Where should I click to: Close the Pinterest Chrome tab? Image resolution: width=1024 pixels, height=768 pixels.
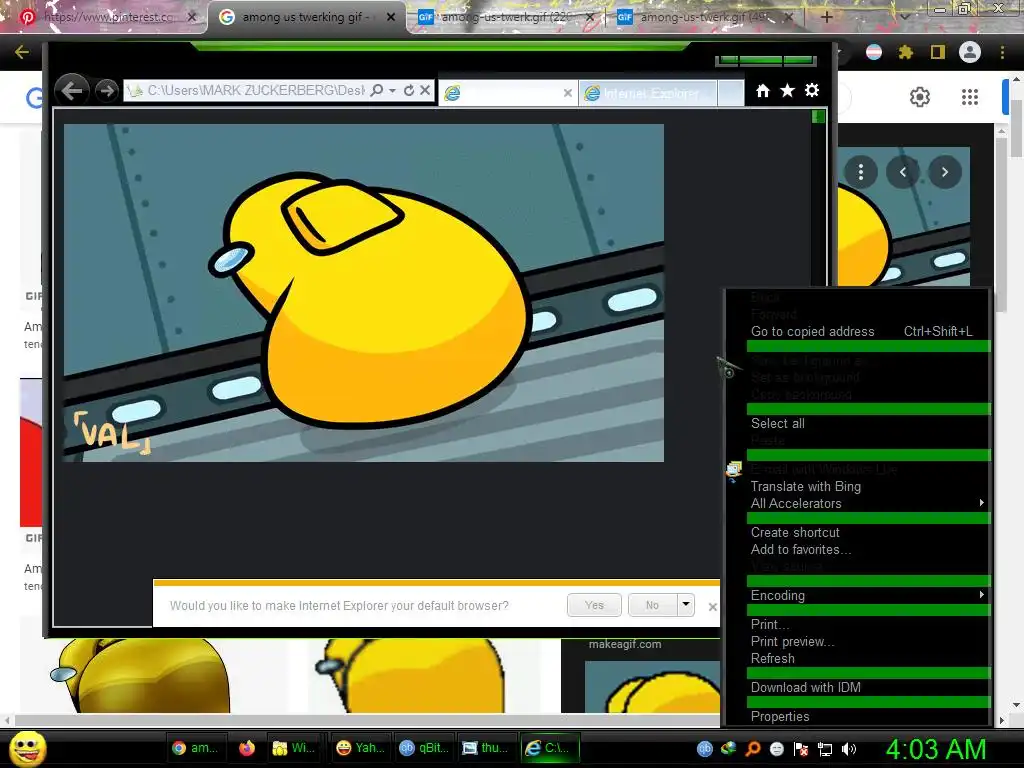pos(191,17)
